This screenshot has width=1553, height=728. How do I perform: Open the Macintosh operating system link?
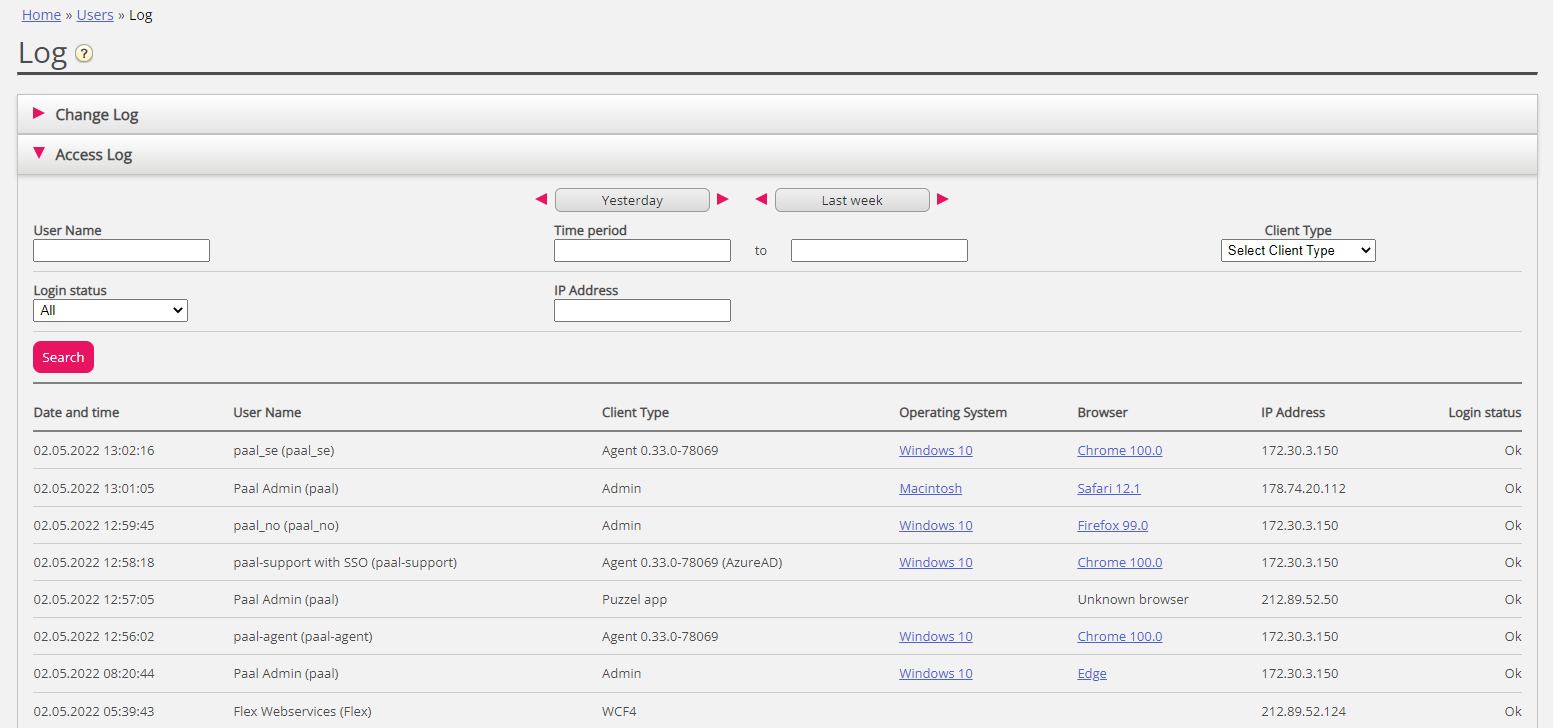coord(930,489)
